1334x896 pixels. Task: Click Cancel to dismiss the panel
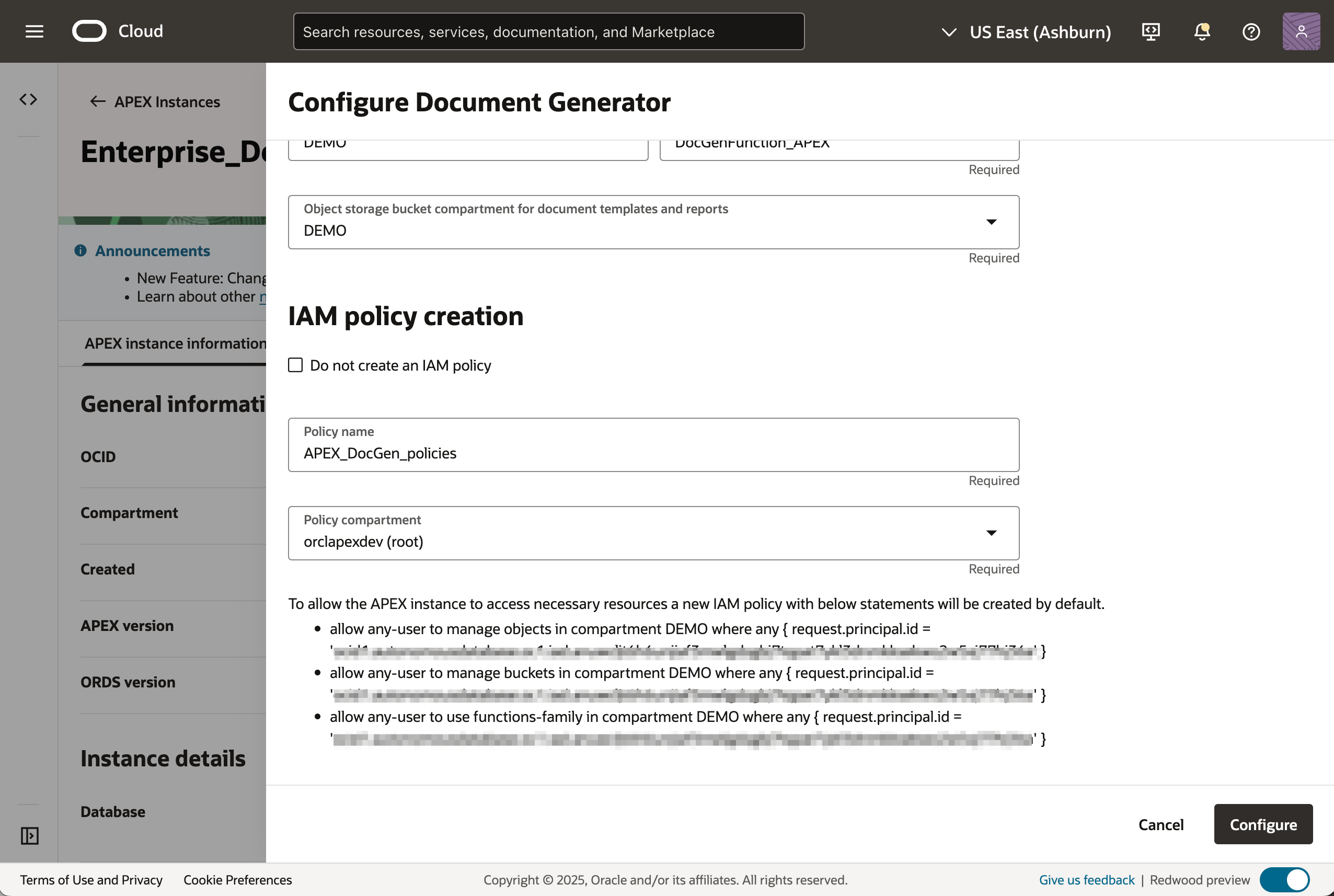click(1160, 824)
